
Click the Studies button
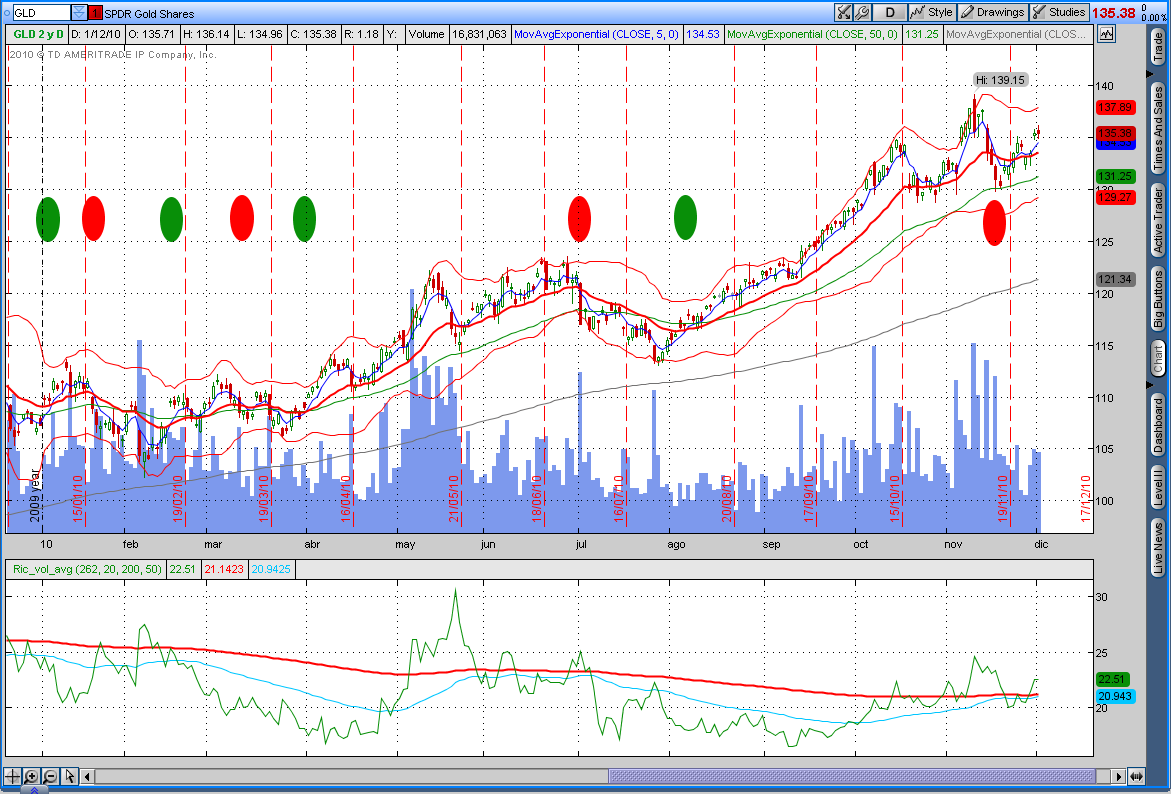(x=1059, y=12)
